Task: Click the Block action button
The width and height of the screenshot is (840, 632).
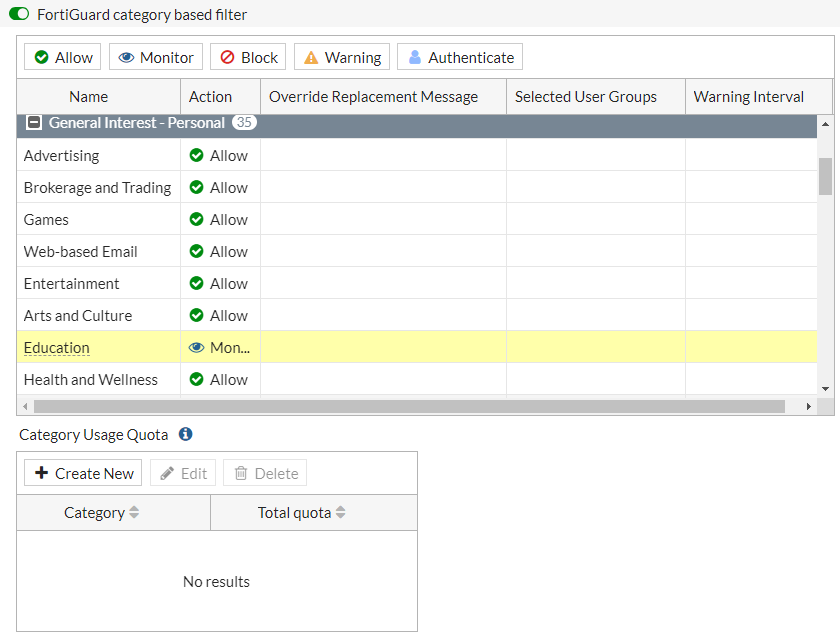Action: [248, 57]
